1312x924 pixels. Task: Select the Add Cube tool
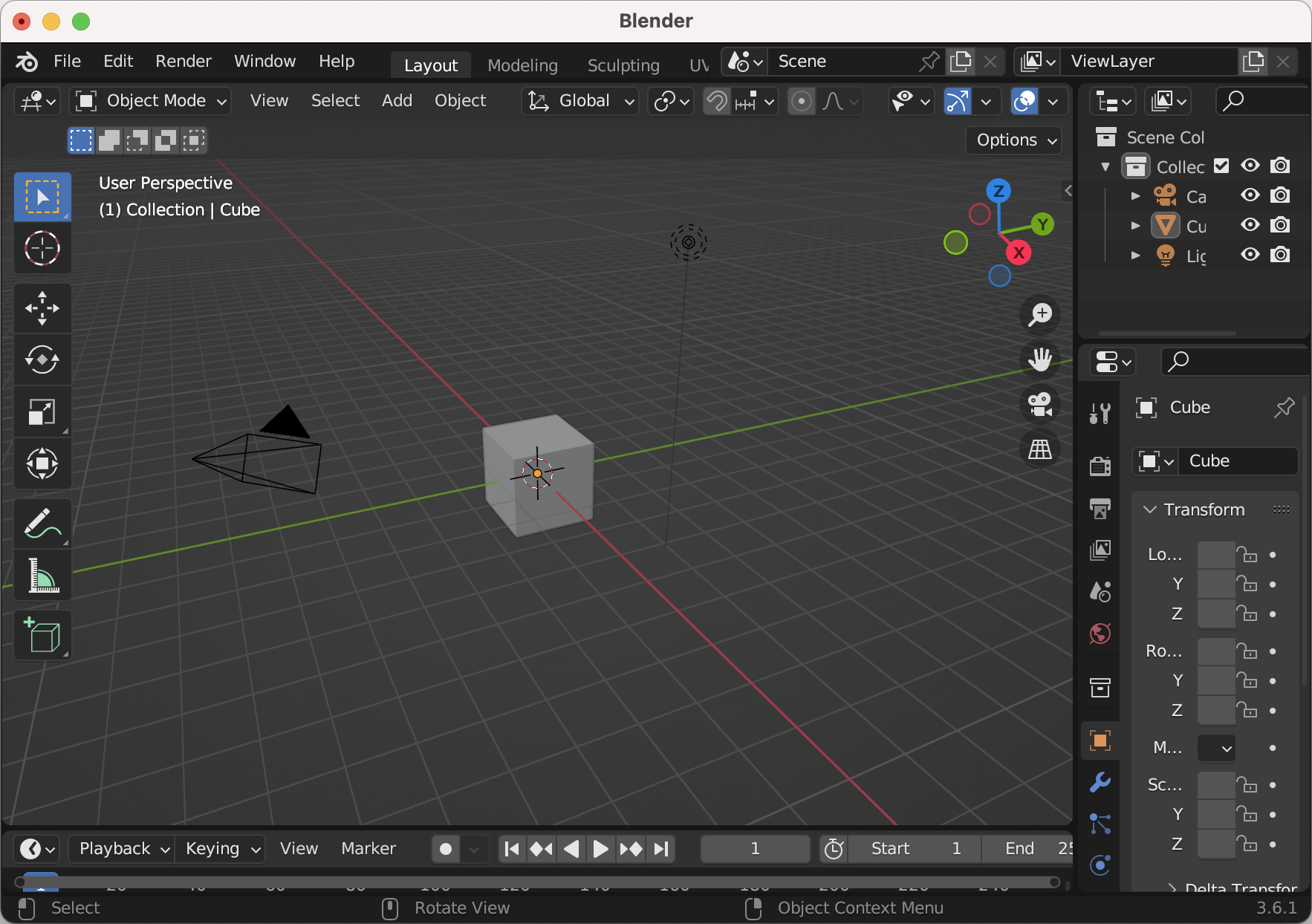click(x=42, y=635)
